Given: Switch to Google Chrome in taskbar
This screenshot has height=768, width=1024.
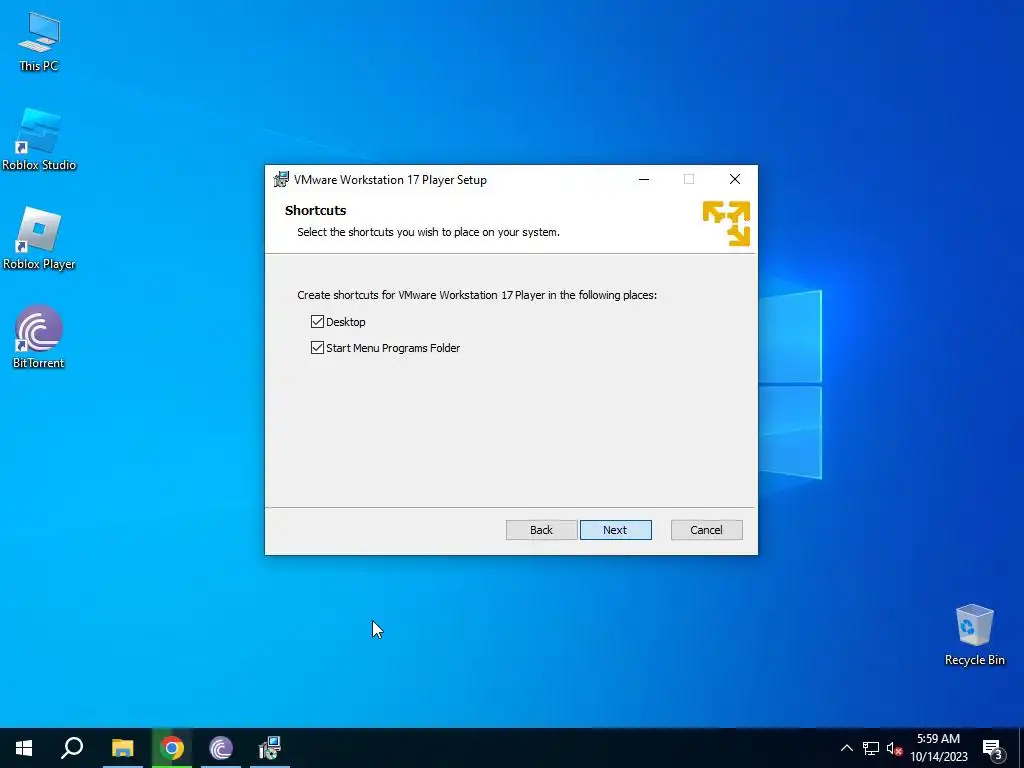Looking at the screenshot, I should coord(172,748).
